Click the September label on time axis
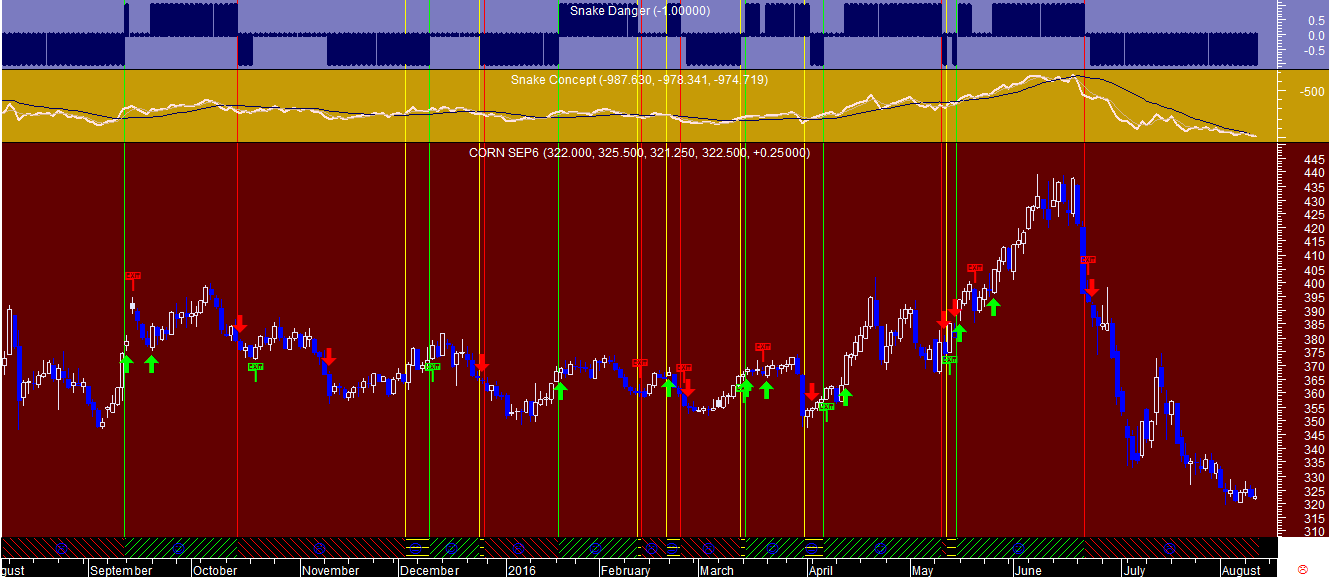Viewport: 1329px width, 577px height. click(121, 570)
